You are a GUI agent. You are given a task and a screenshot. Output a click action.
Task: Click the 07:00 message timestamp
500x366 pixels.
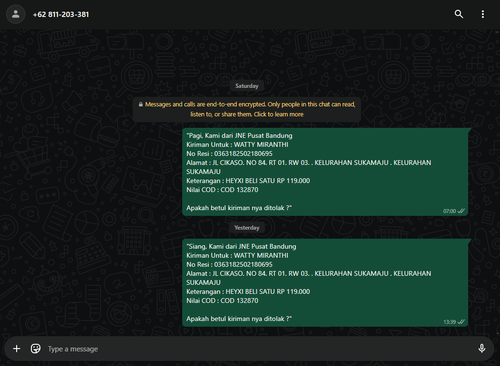tap(449, 211)
